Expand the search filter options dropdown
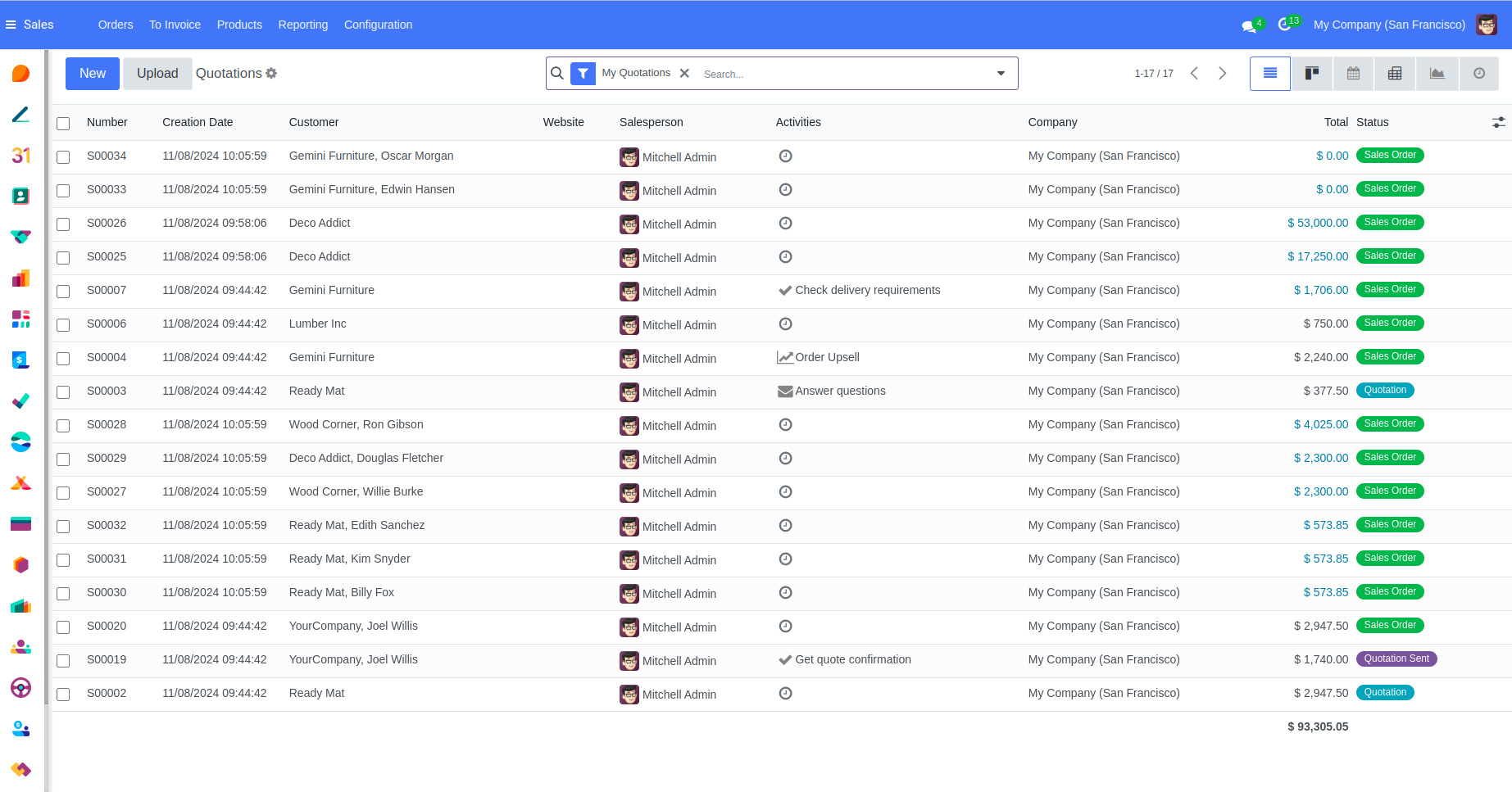The width and height of the screenshot is (1512, 792). pyautogui.click(x=1001, y=74)
